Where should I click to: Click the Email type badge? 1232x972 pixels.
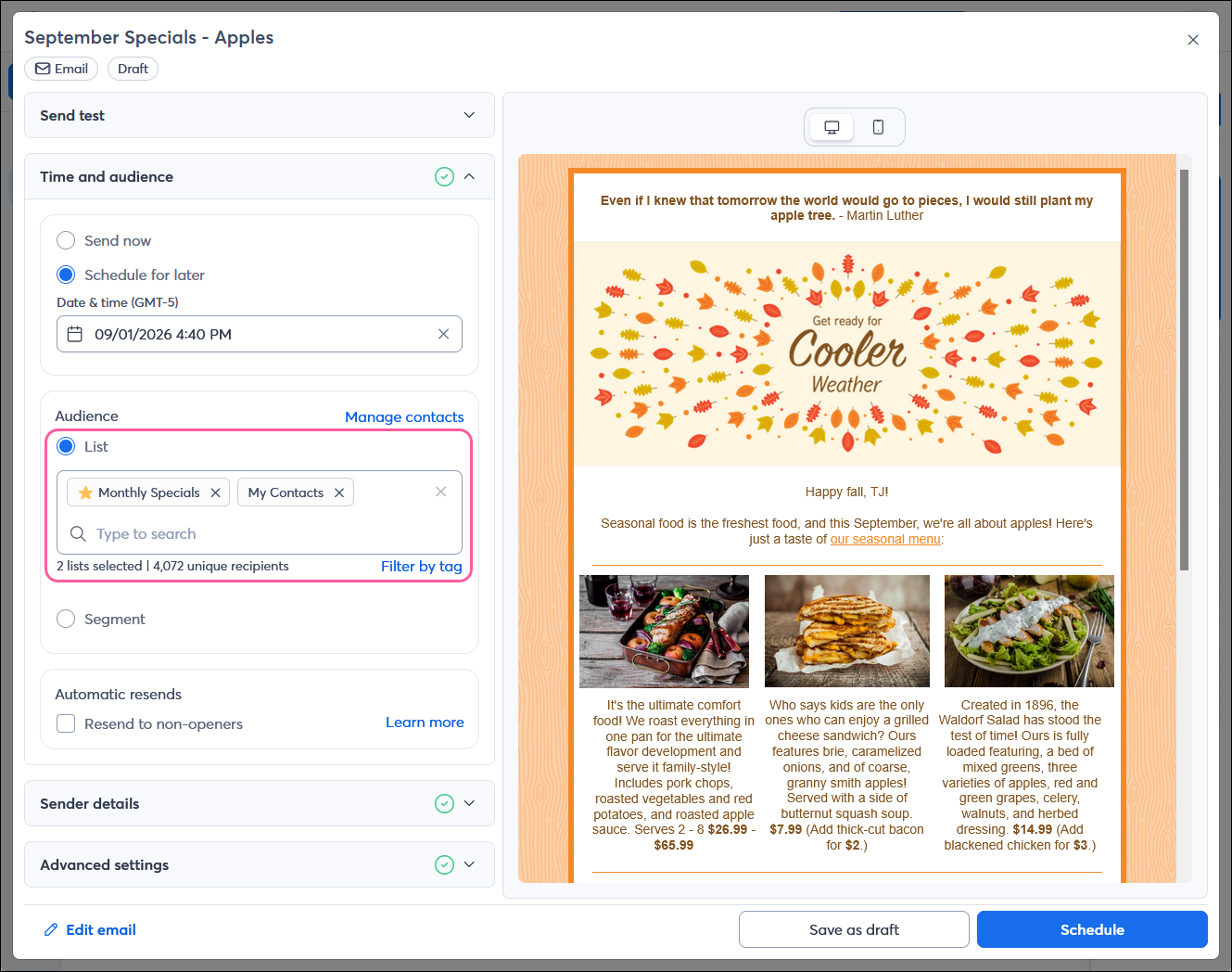(60, 68)
